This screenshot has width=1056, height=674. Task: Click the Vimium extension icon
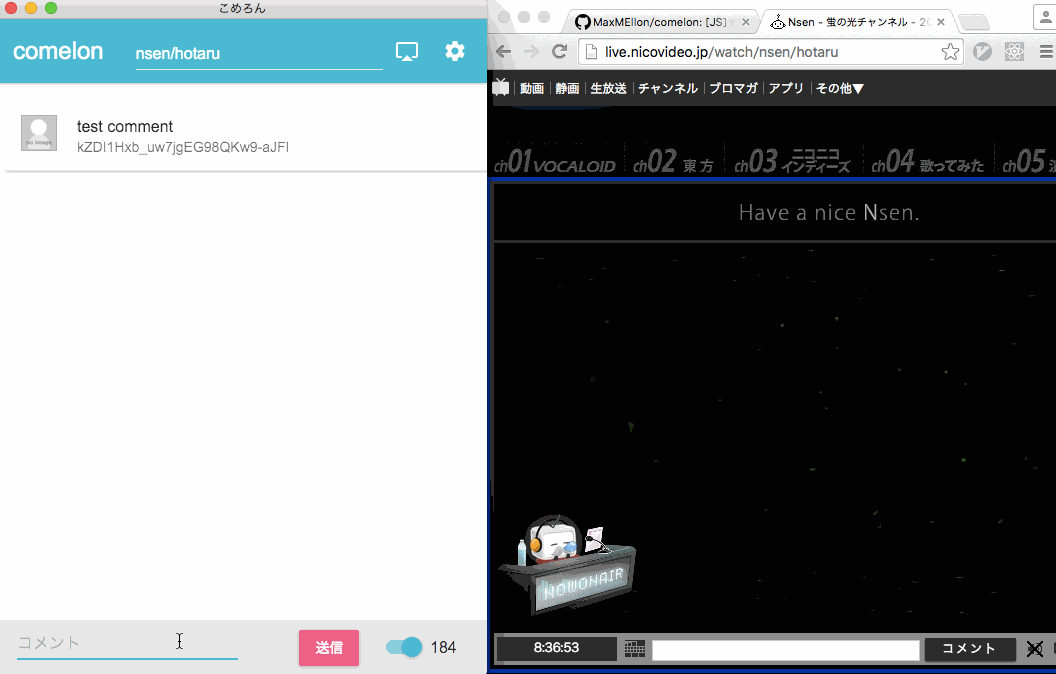[983, 52]
